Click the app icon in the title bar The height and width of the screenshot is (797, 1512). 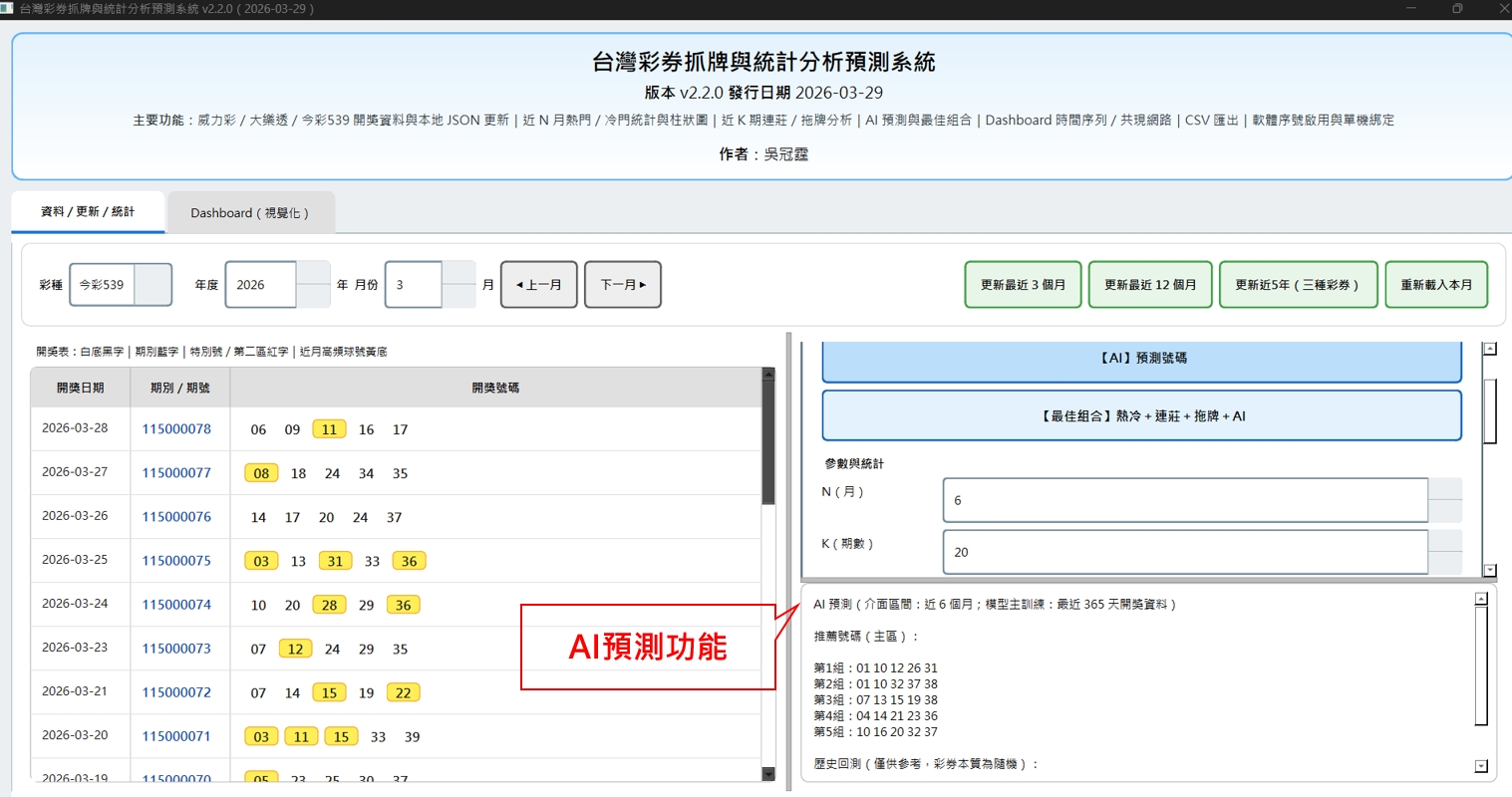coord(8,8)
